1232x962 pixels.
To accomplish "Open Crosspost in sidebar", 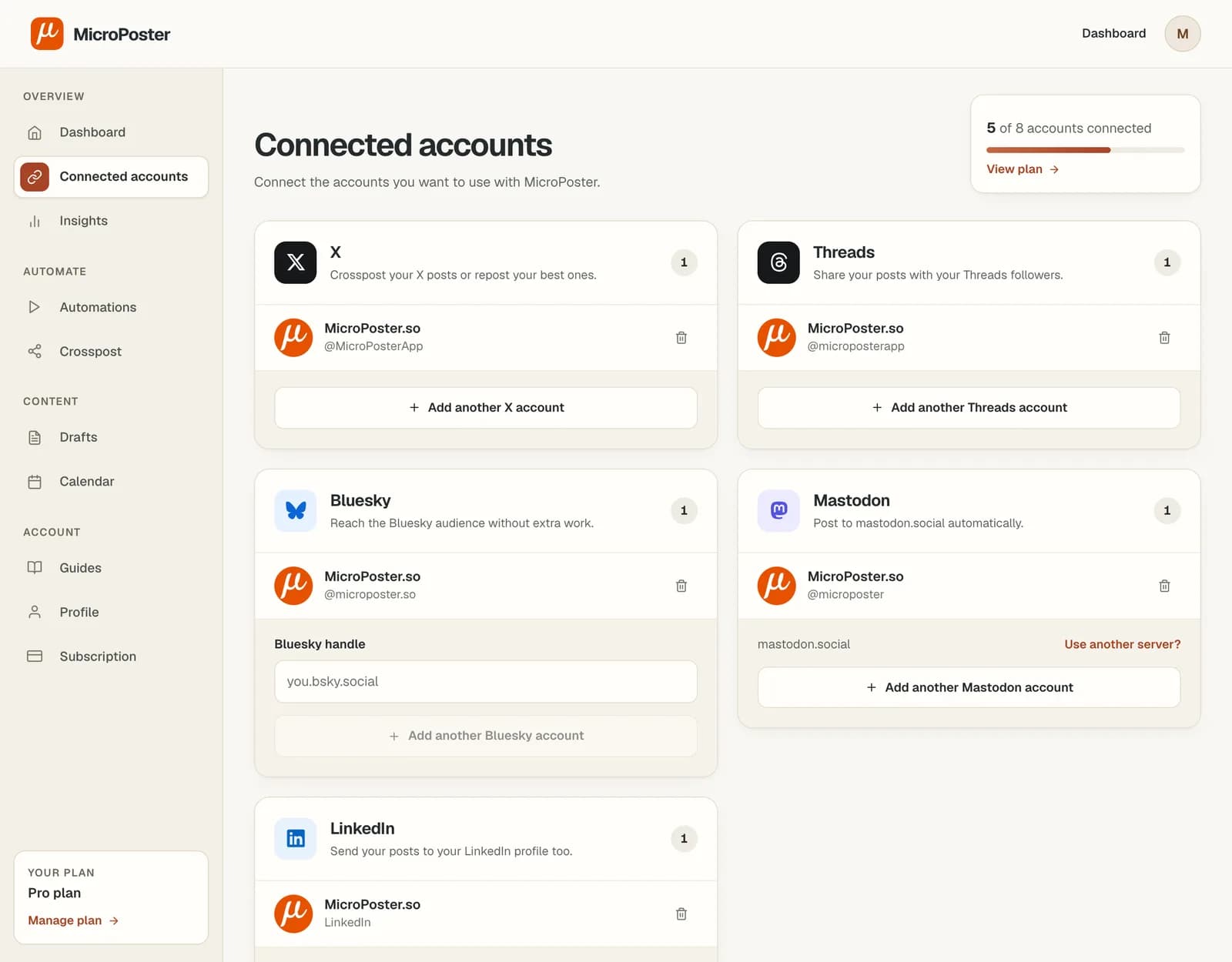I will point(111,352).
